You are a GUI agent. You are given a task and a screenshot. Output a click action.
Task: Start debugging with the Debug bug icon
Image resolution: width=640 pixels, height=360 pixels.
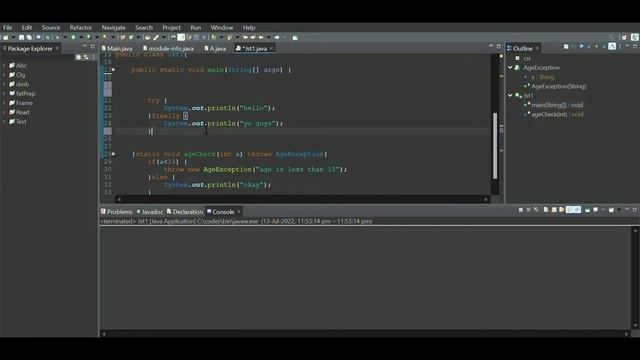[x=57, y=37]
